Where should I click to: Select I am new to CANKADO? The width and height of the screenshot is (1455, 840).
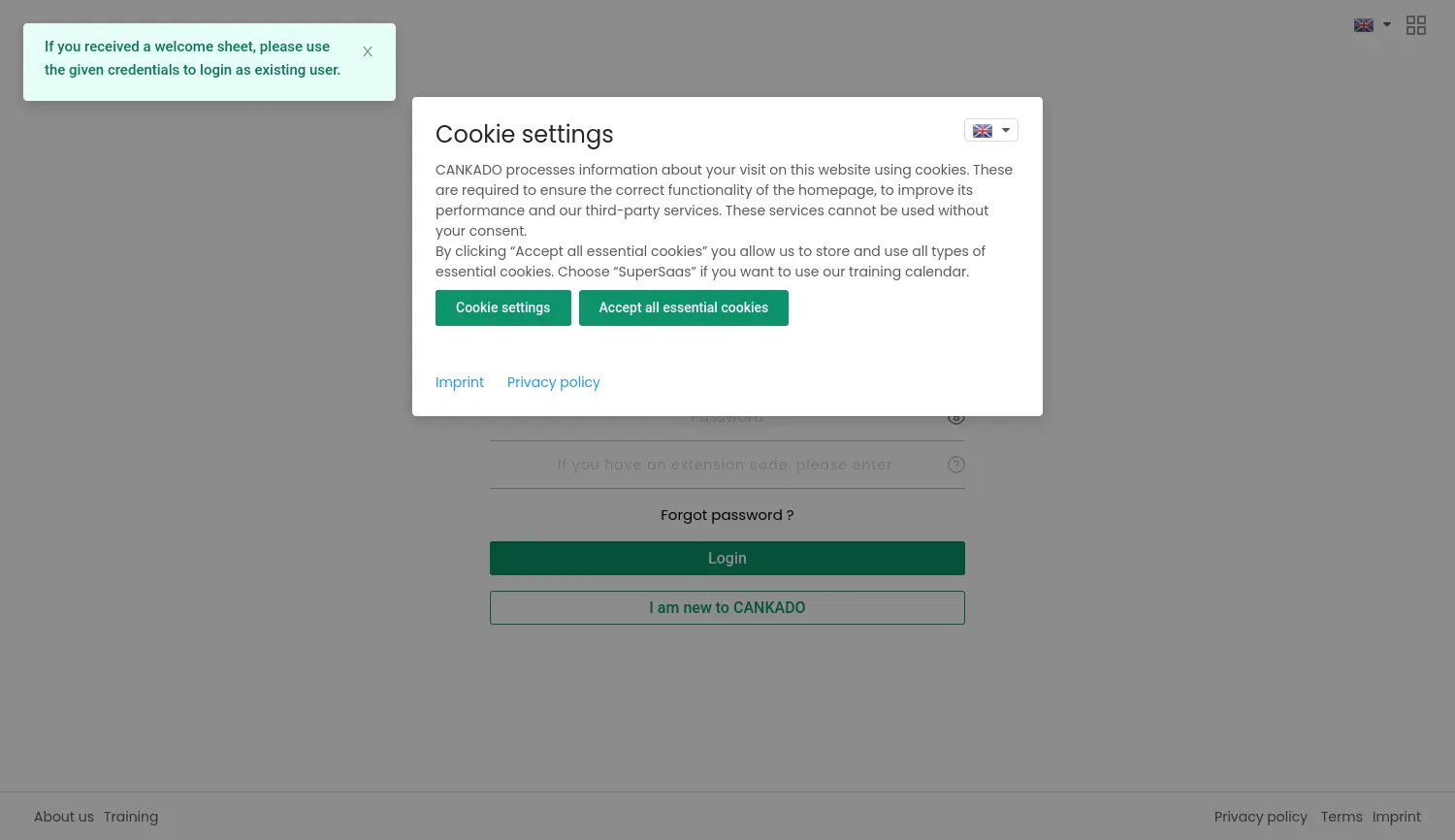[x=727, y=608]
